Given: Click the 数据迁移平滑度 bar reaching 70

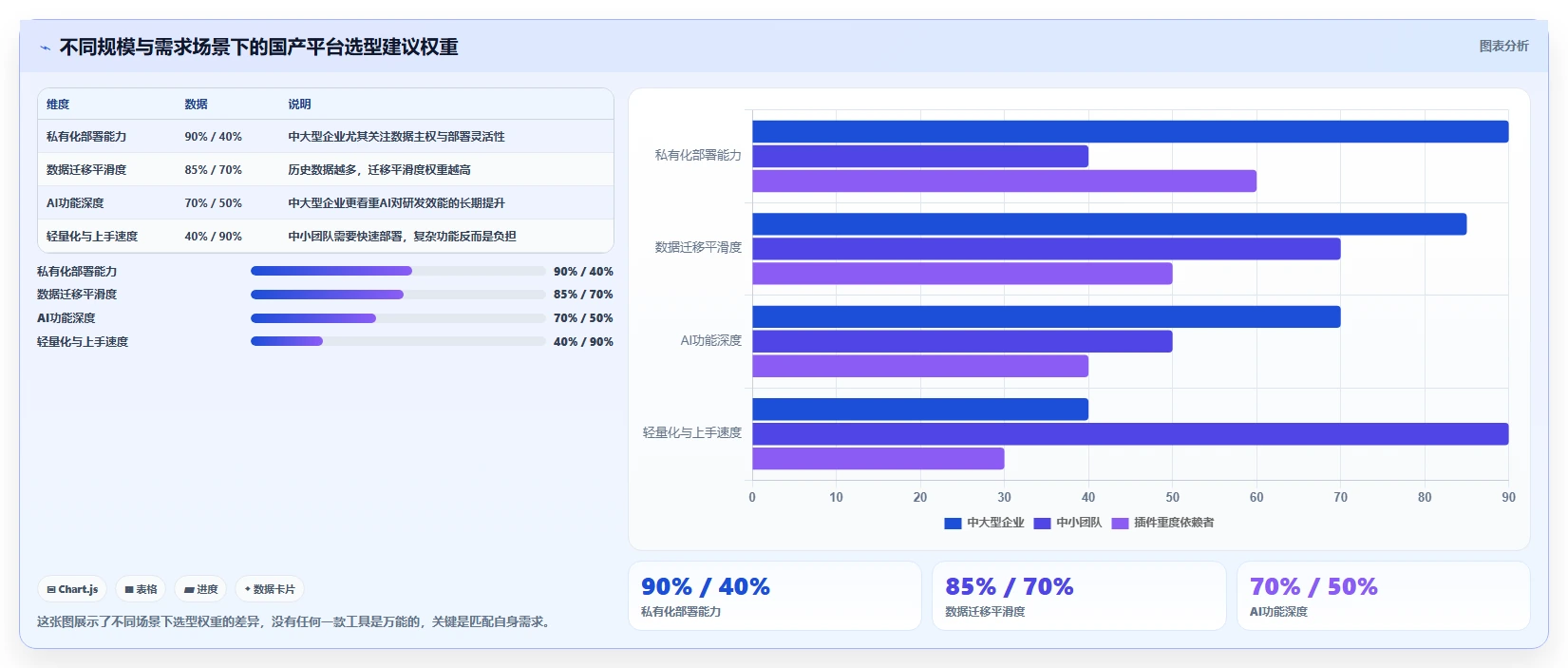Looking at the screenshot, I should (x=1047, y=249).
